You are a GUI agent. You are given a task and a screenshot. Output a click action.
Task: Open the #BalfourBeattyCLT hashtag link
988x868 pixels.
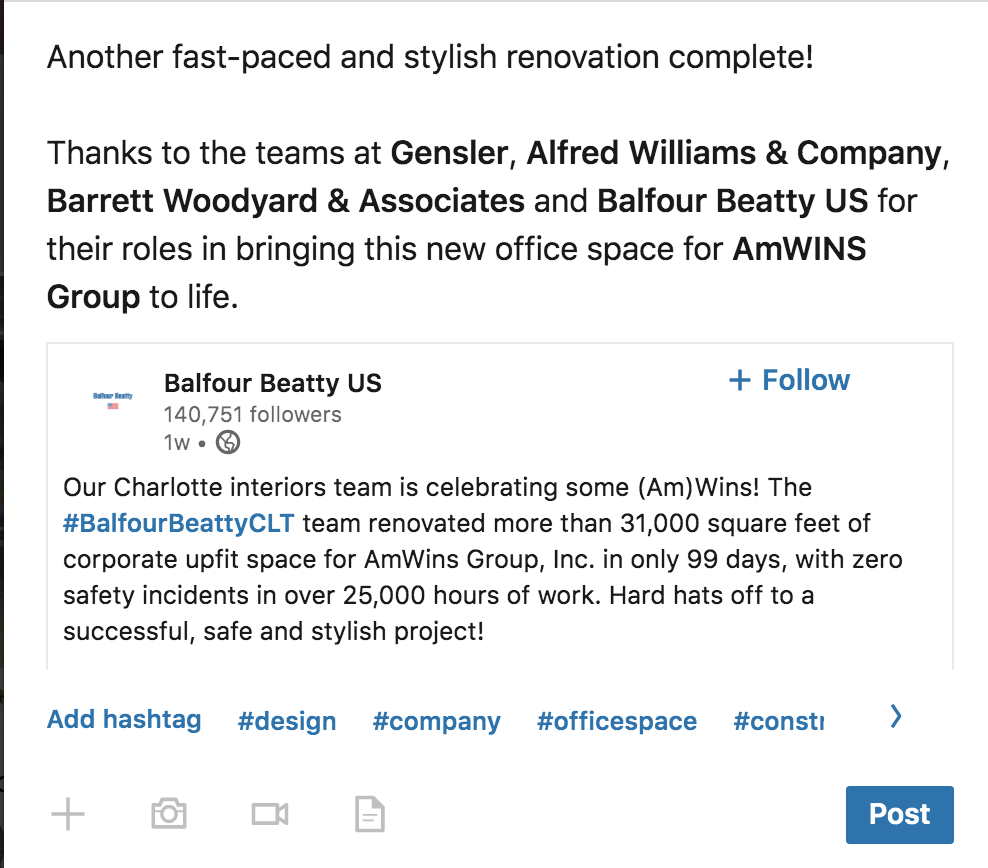pos(181,523)
